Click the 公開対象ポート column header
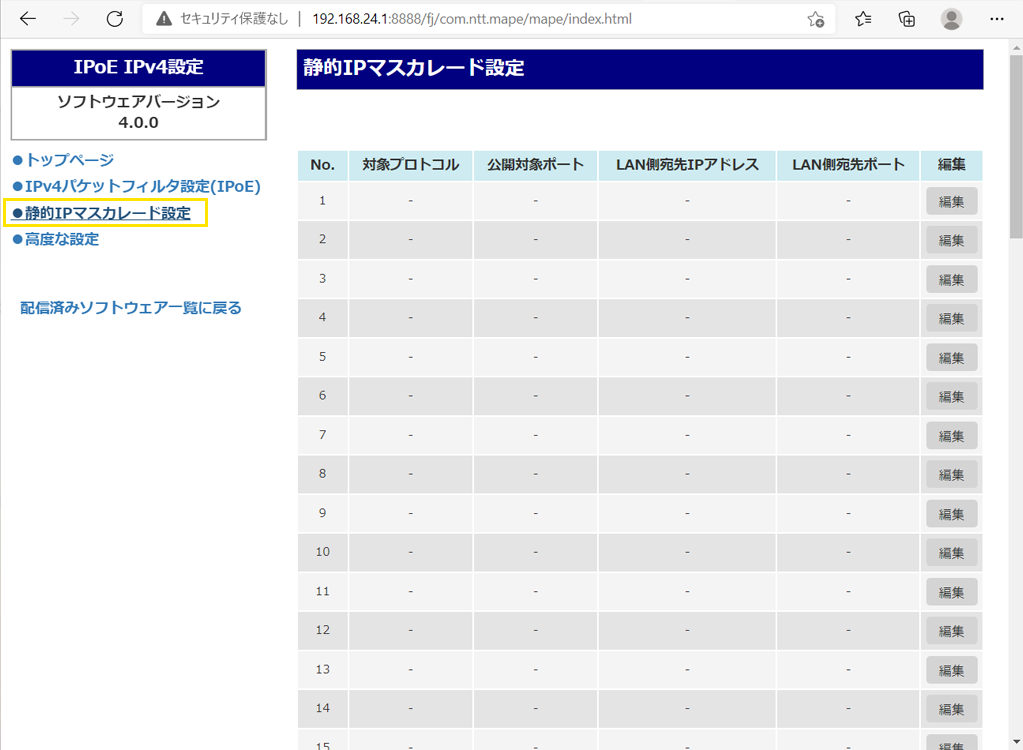The width and height of the screenshot is (1023, 750). tap(535, 165)
